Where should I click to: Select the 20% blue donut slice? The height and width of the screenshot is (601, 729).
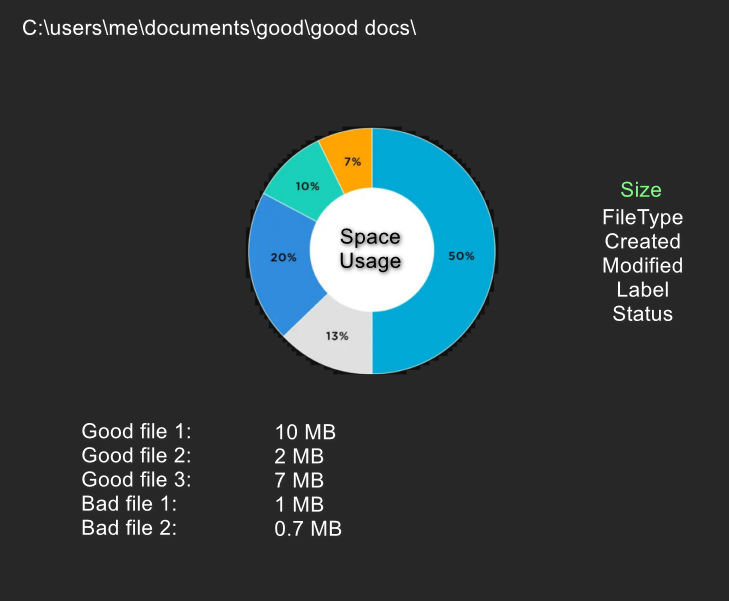[x=282, y=257]
